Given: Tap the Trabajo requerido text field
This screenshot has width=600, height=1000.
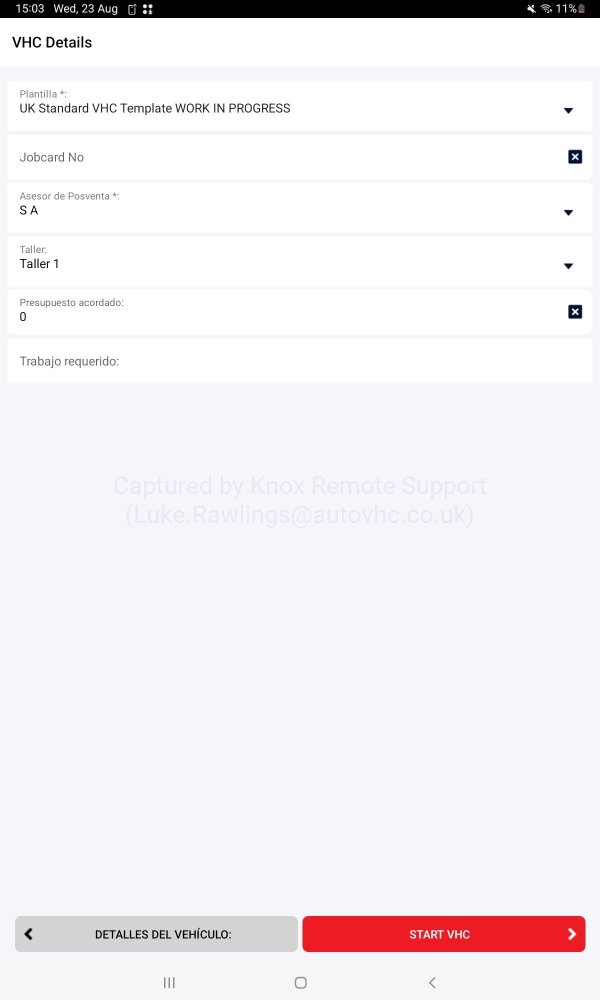Looking at the screenshot, I should coord(300,361).
